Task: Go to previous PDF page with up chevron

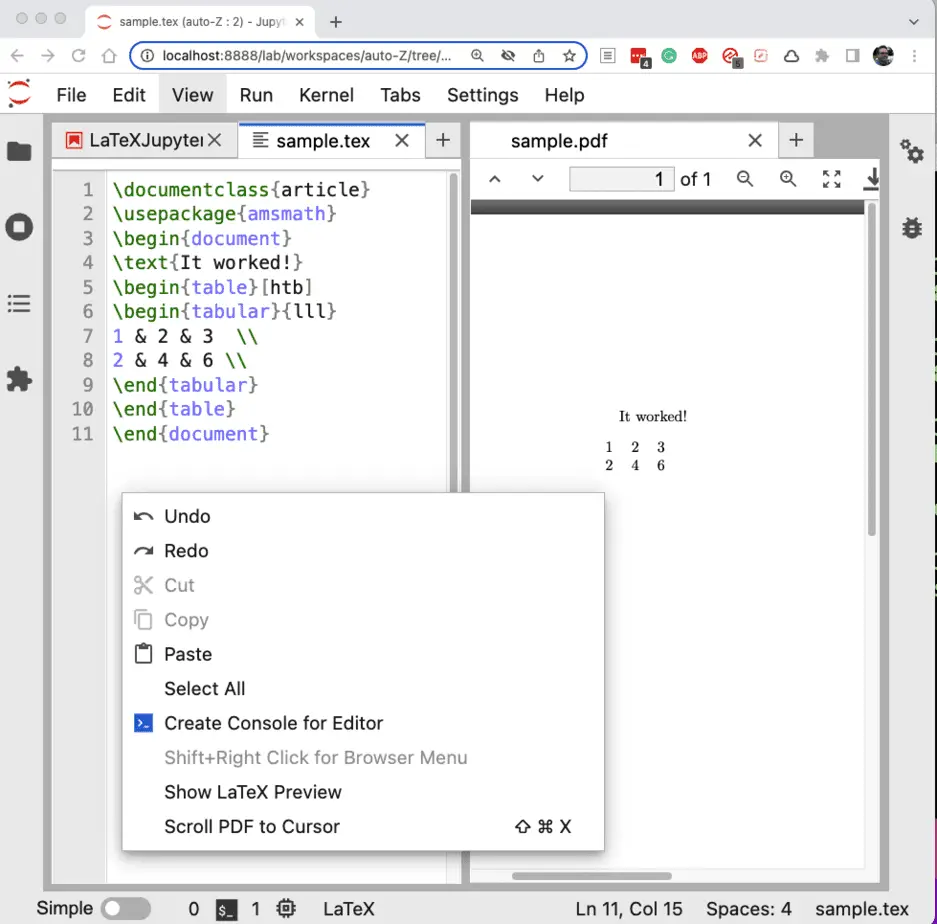Action: coord(494,178)
